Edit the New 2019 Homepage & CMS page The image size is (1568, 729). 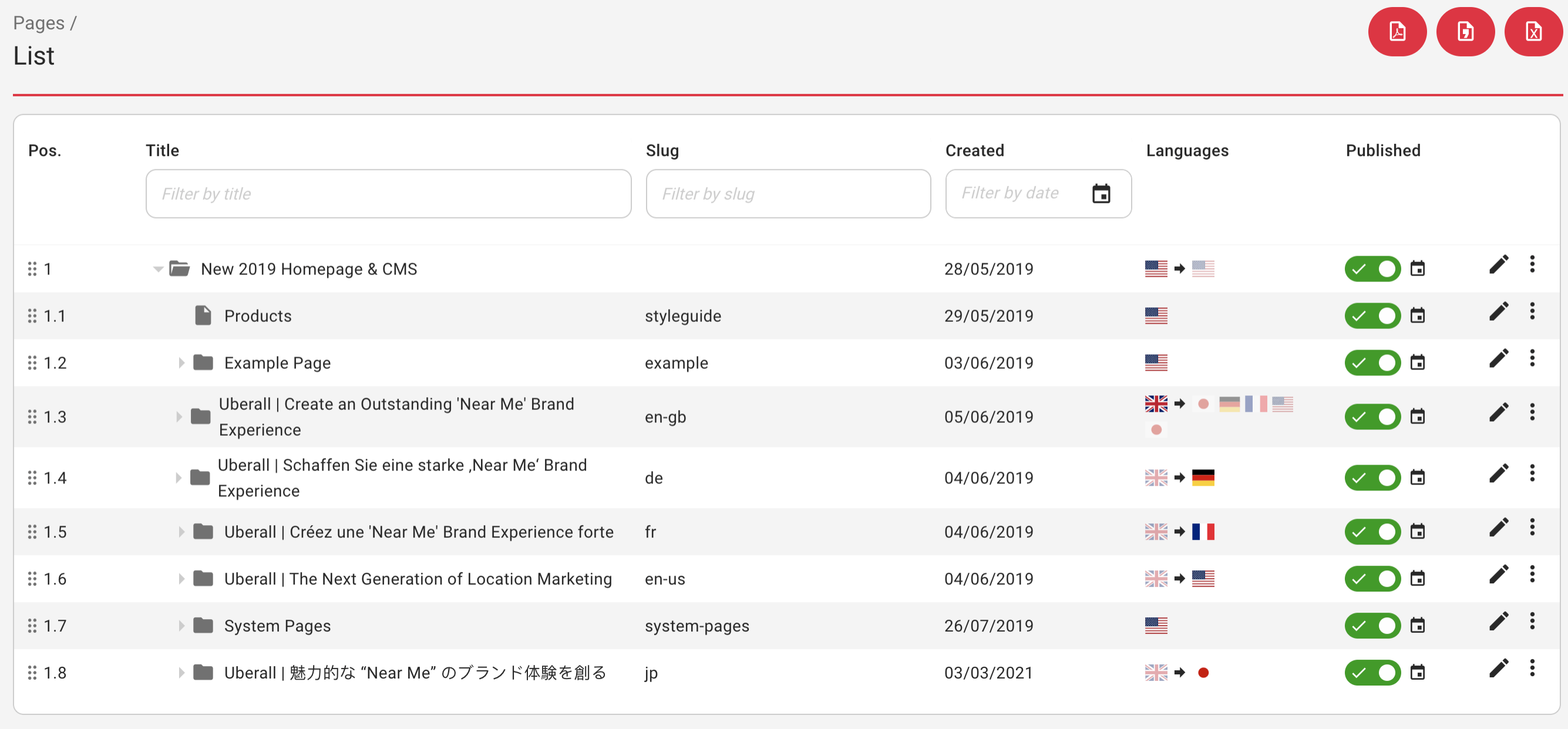point(1499,264)
